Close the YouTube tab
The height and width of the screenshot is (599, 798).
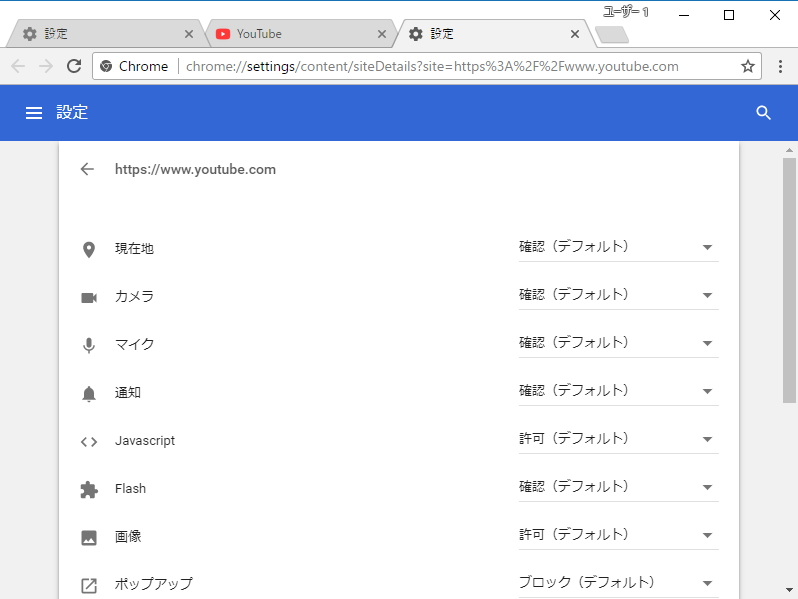click(x=382, y=34)
